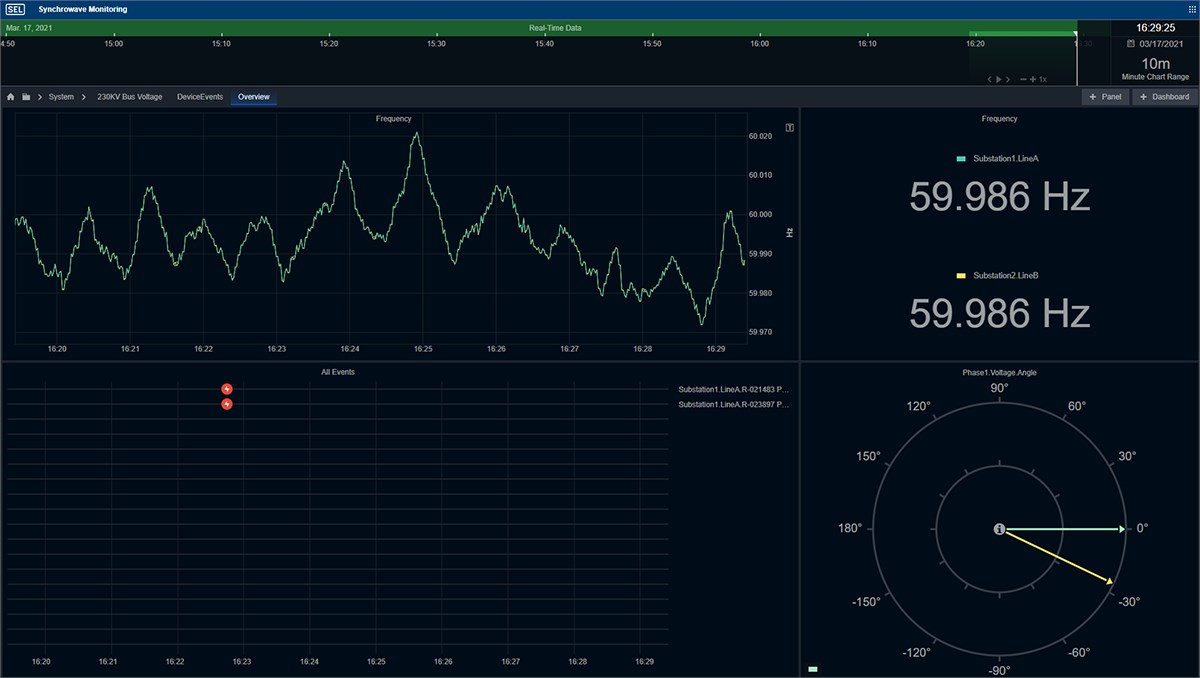Image resolution: width=1200 pixels, height=678 pixels.
Task: Increase playback speed with plus icon
Action: point(1032,79)
